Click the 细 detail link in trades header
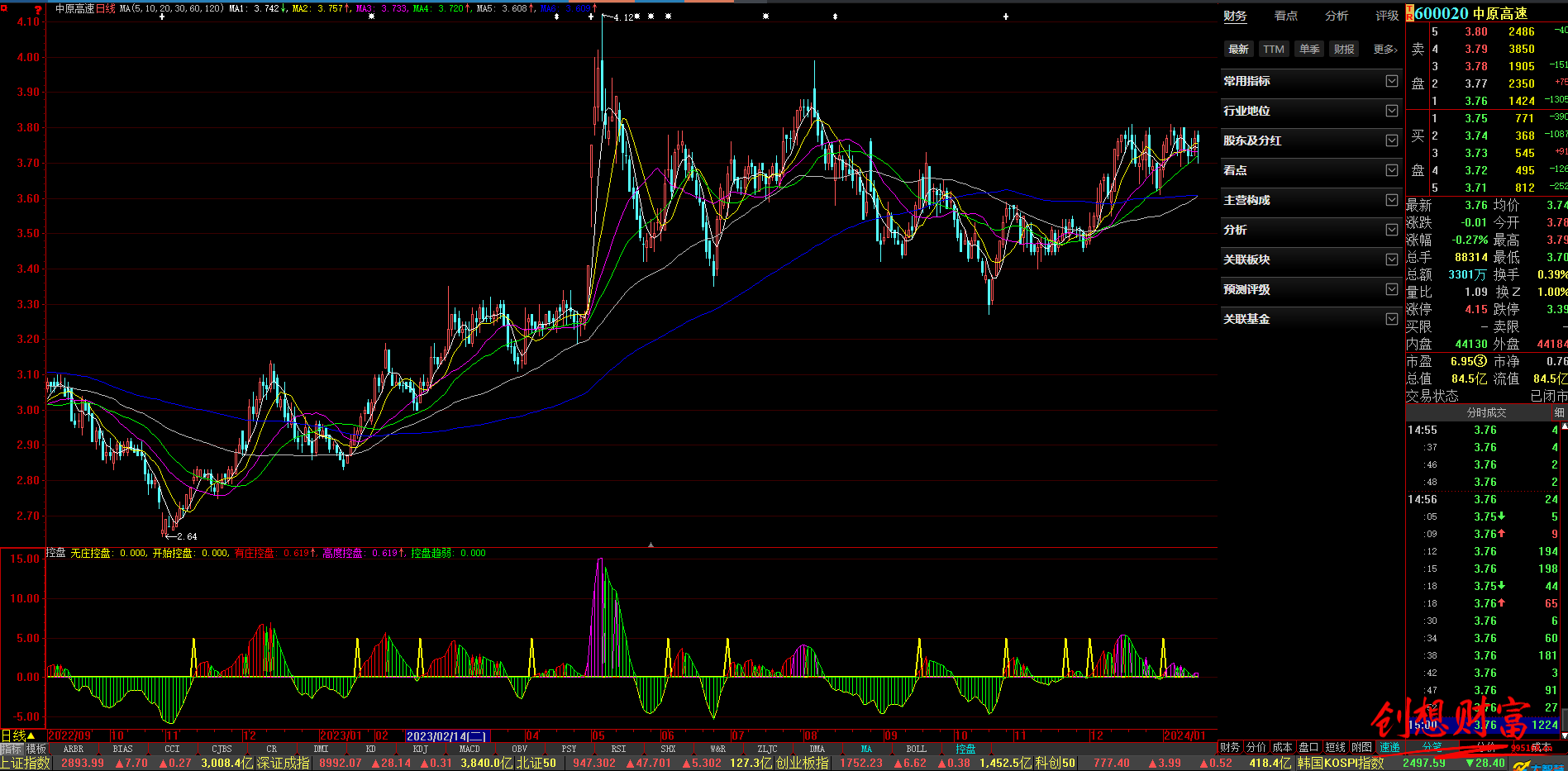This screenshot has width=1568, height=771. tap(1559, 412)
